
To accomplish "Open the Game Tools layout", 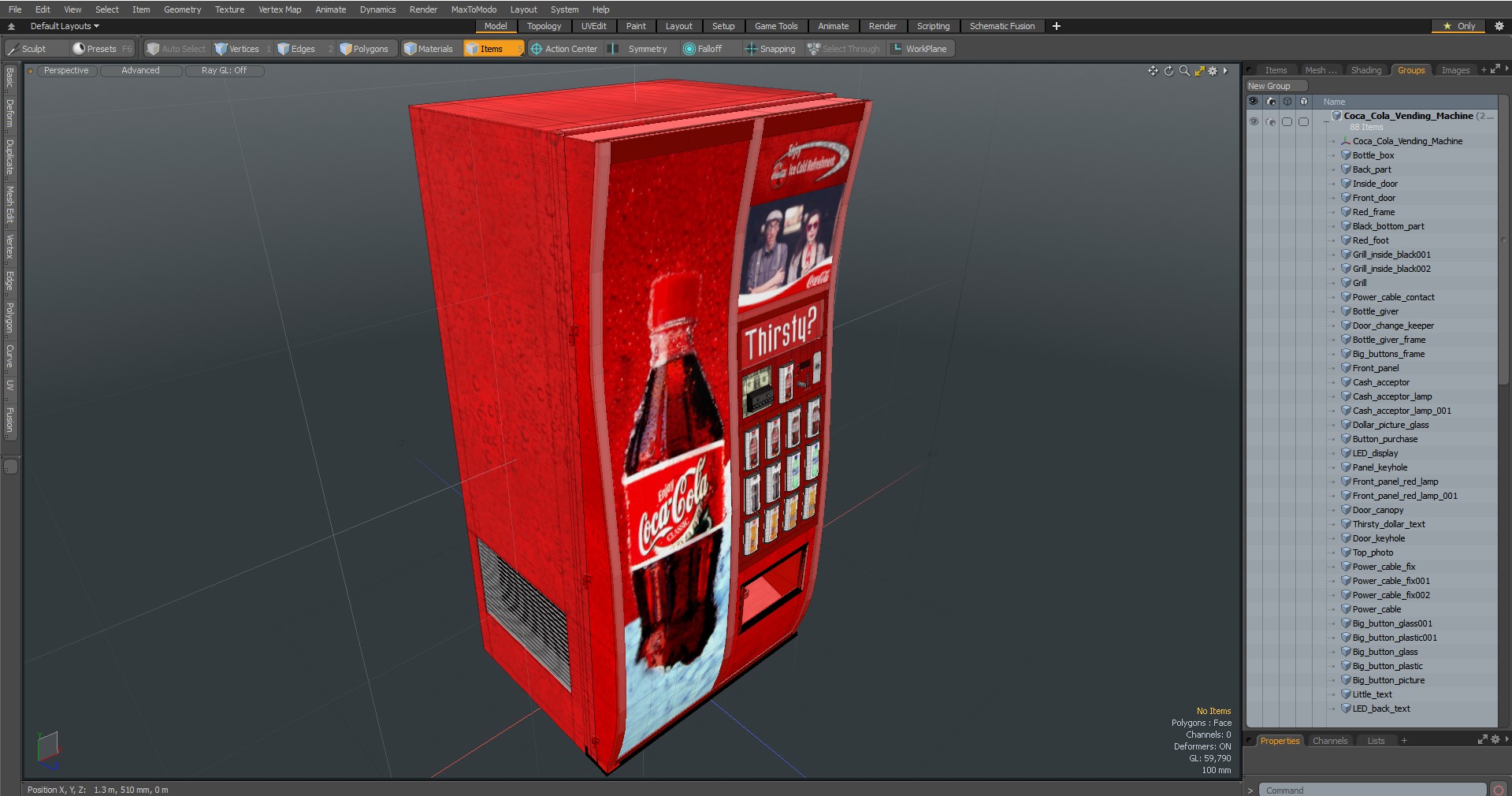I will pyautogui.click(x=776, y=26).
